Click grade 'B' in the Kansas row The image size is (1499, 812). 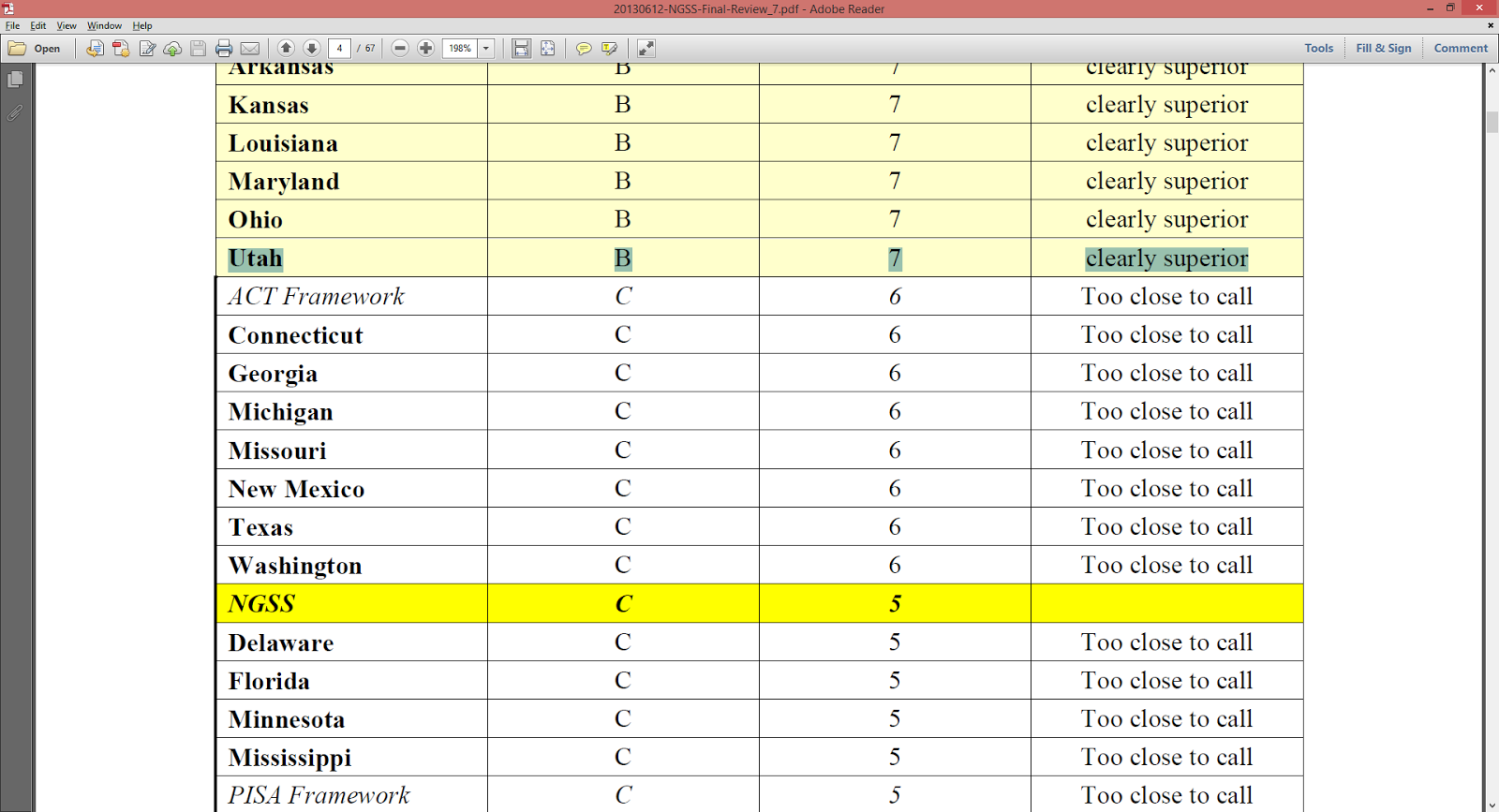(x=623, y=105)
